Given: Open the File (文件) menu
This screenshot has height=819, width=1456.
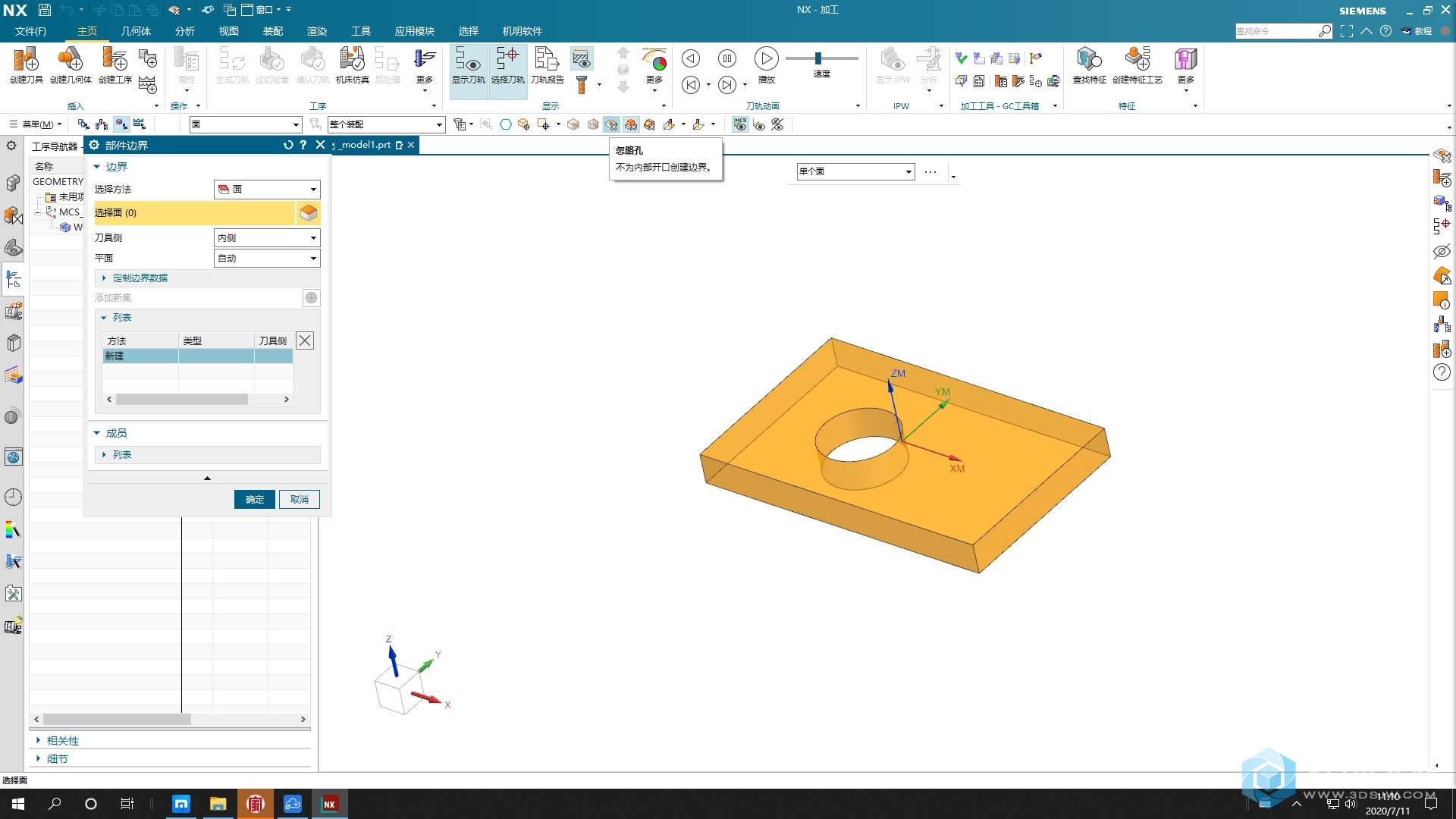Looking at the screenshot, I should 30,31.
